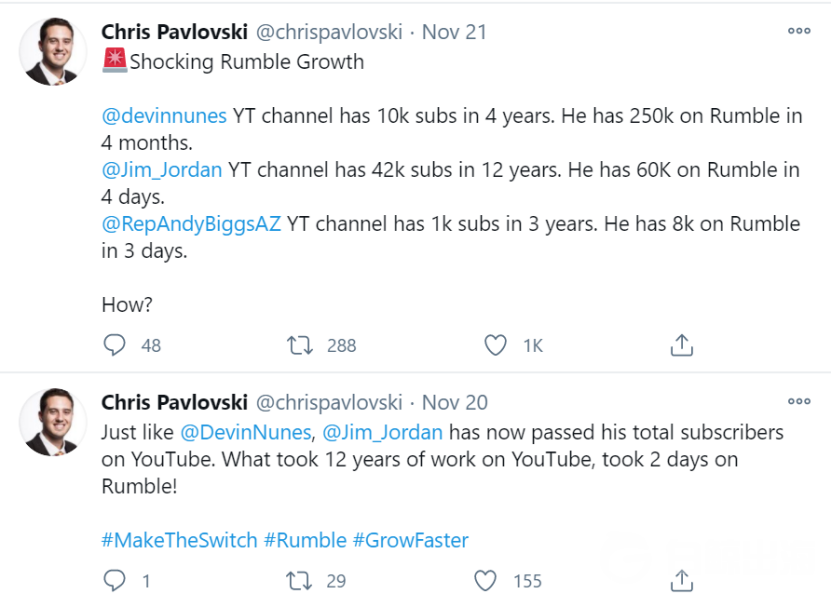Open more options on Nov 21 tweet
The image size is (831, 607).
(798, 31)
